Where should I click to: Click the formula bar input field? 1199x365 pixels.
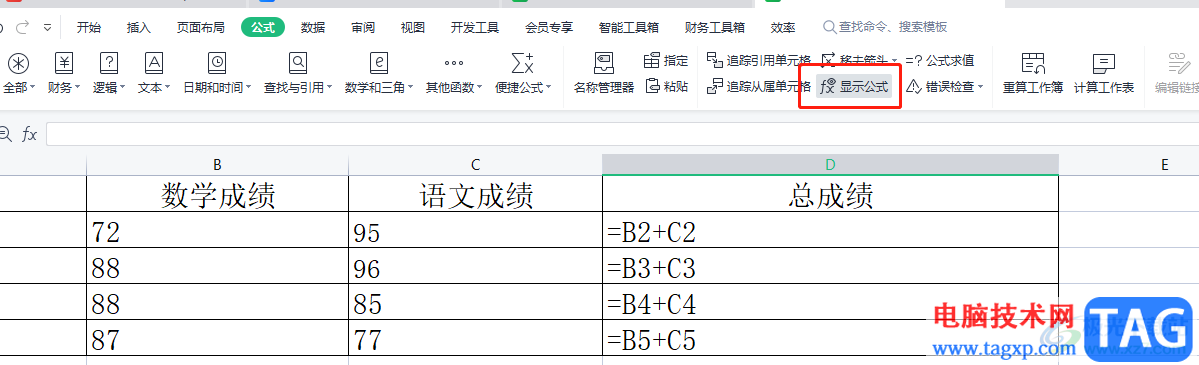click(x=622, y=135)
